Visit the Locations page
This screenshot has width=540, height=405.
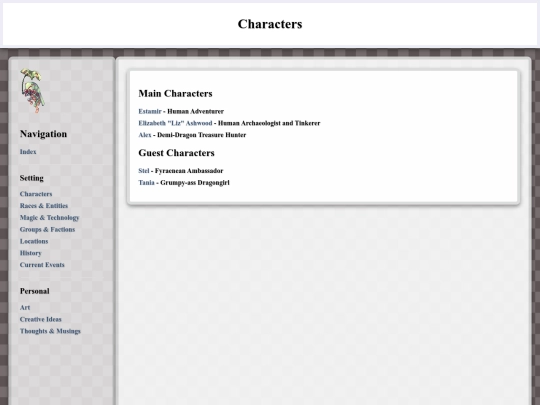click(x=34, y=241)
